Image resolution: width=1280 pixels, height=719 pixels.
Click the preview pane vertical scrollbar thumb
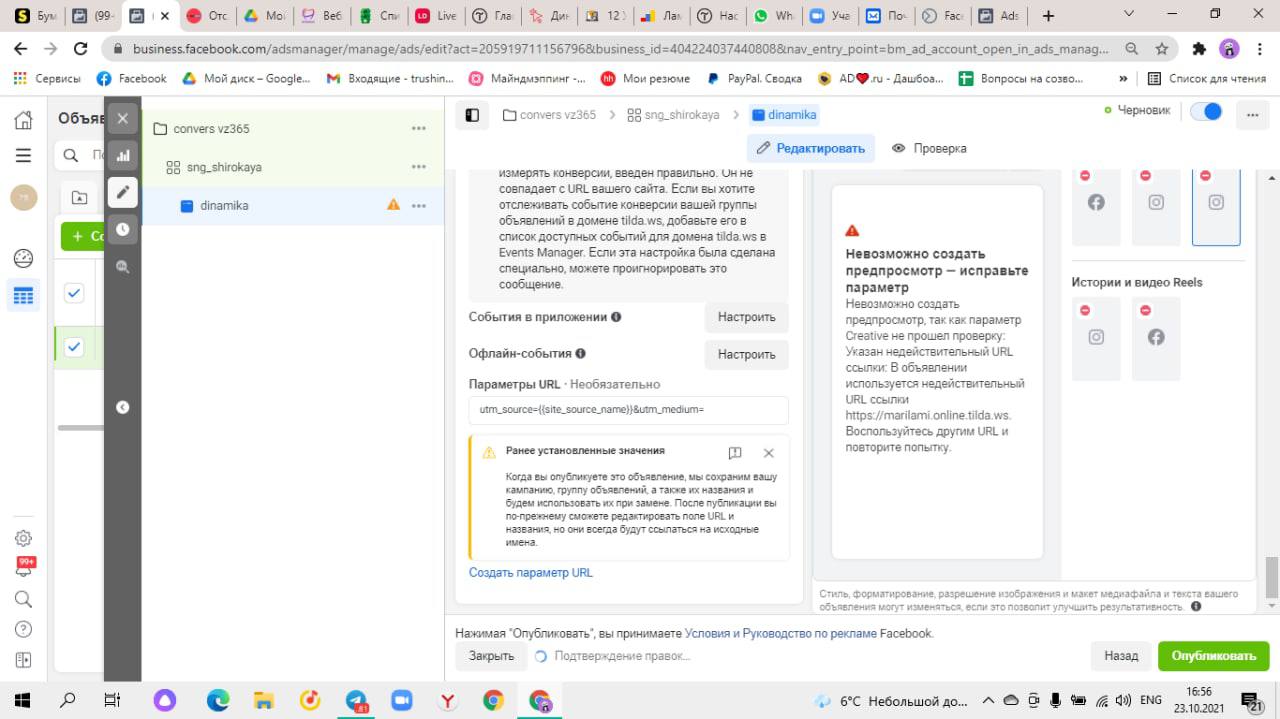point(1272,577)
